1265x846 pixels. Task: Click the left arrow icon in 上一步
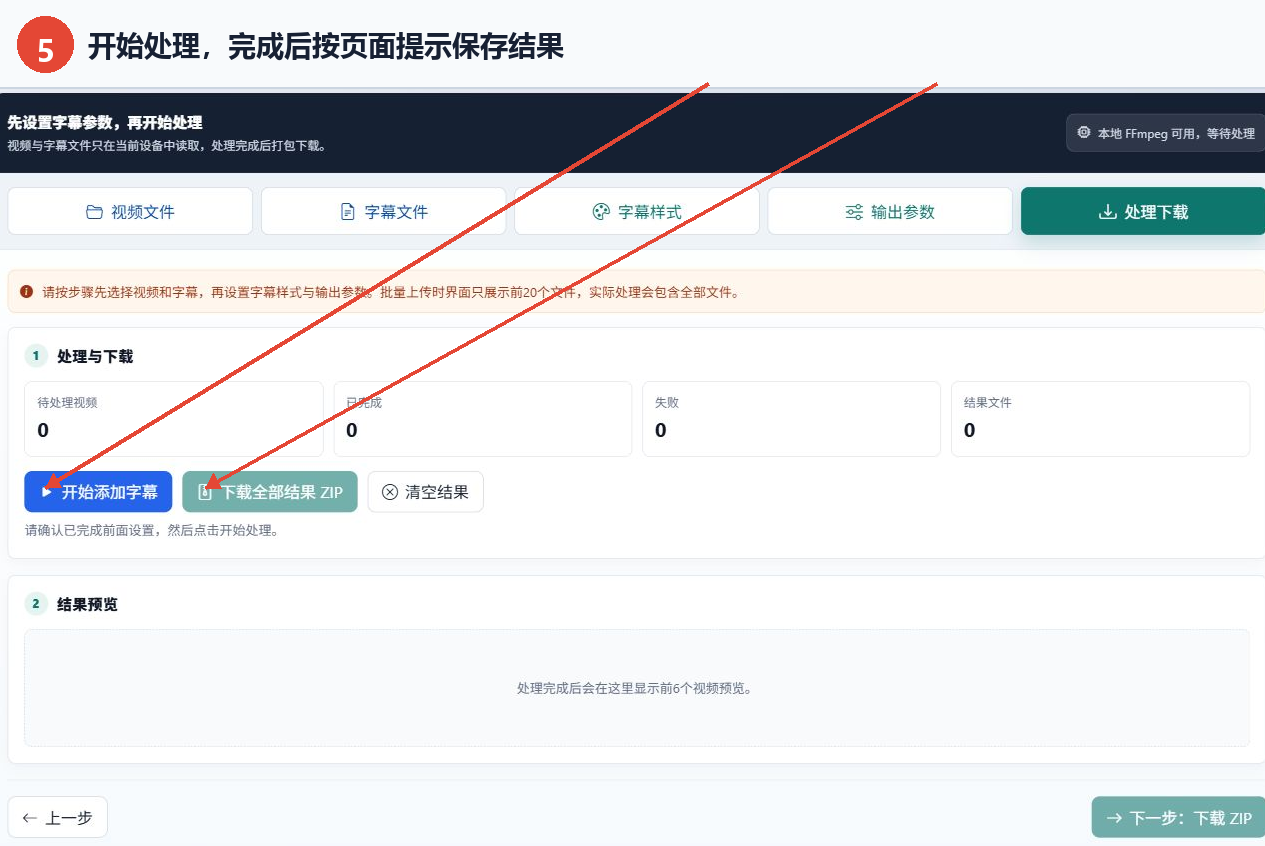[30, 818]
